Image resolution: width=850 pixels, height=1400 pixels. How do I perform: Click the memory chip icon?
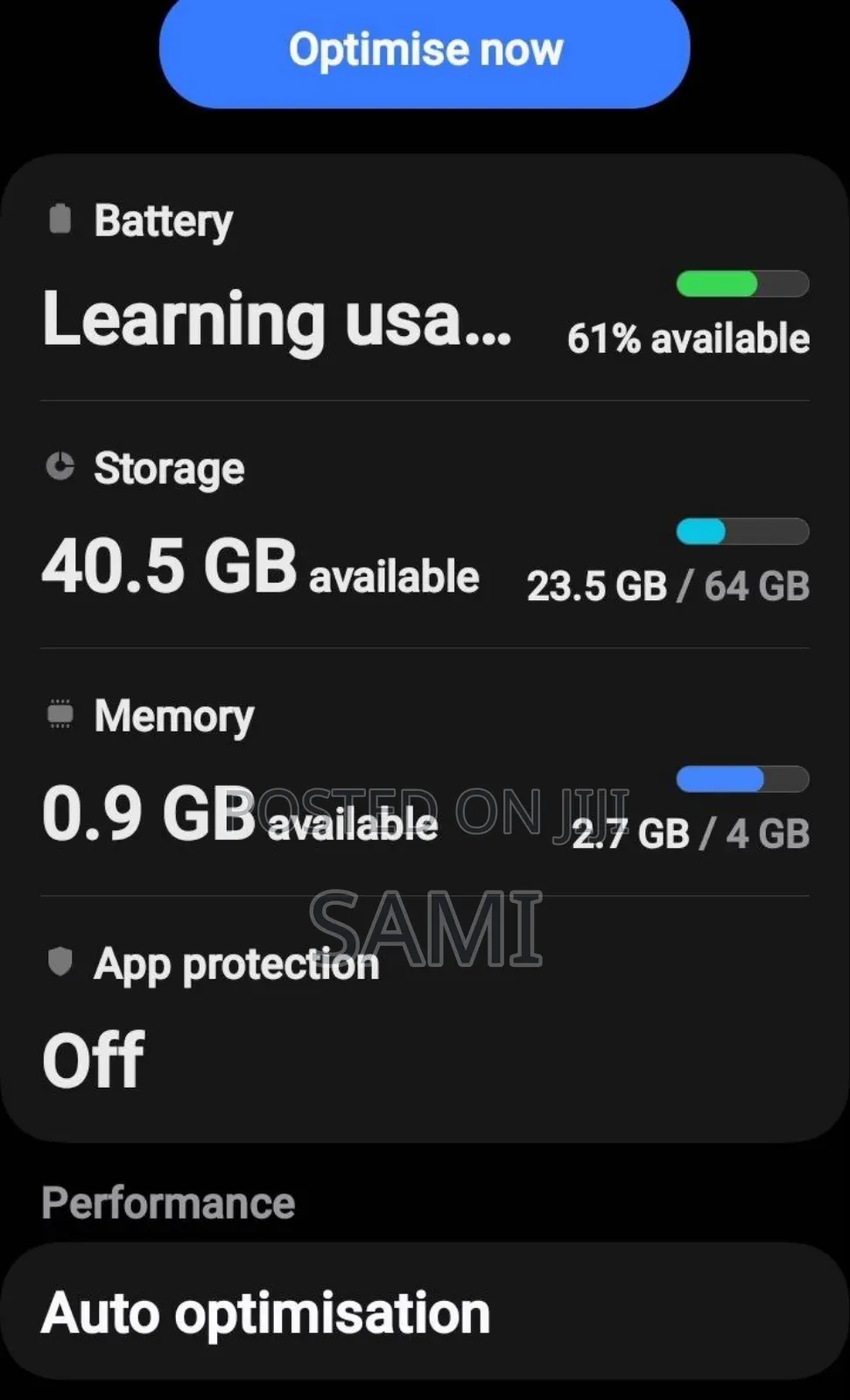pos(60,714)
